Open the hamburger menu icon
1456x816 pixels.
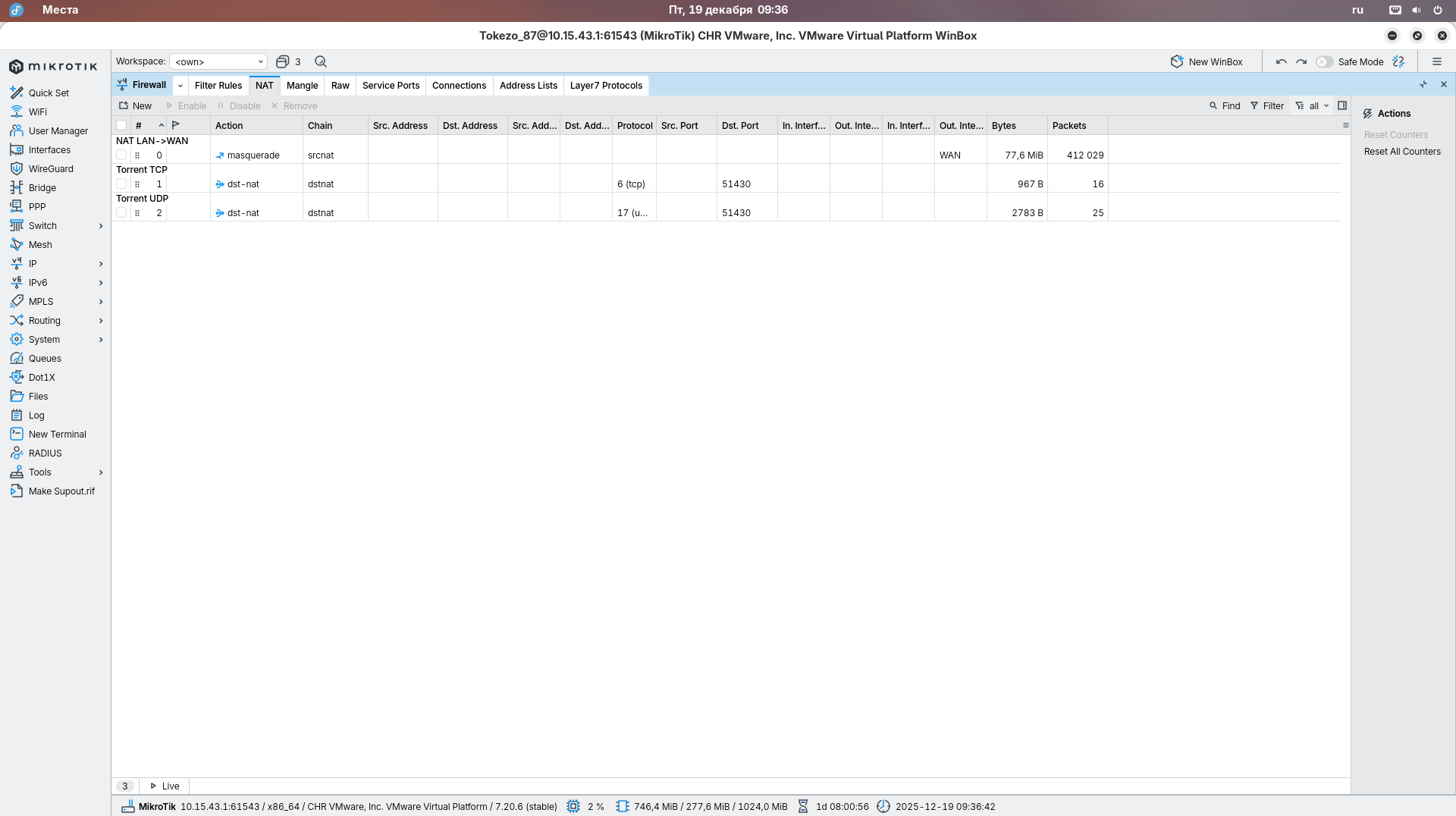pos(1436,61)
